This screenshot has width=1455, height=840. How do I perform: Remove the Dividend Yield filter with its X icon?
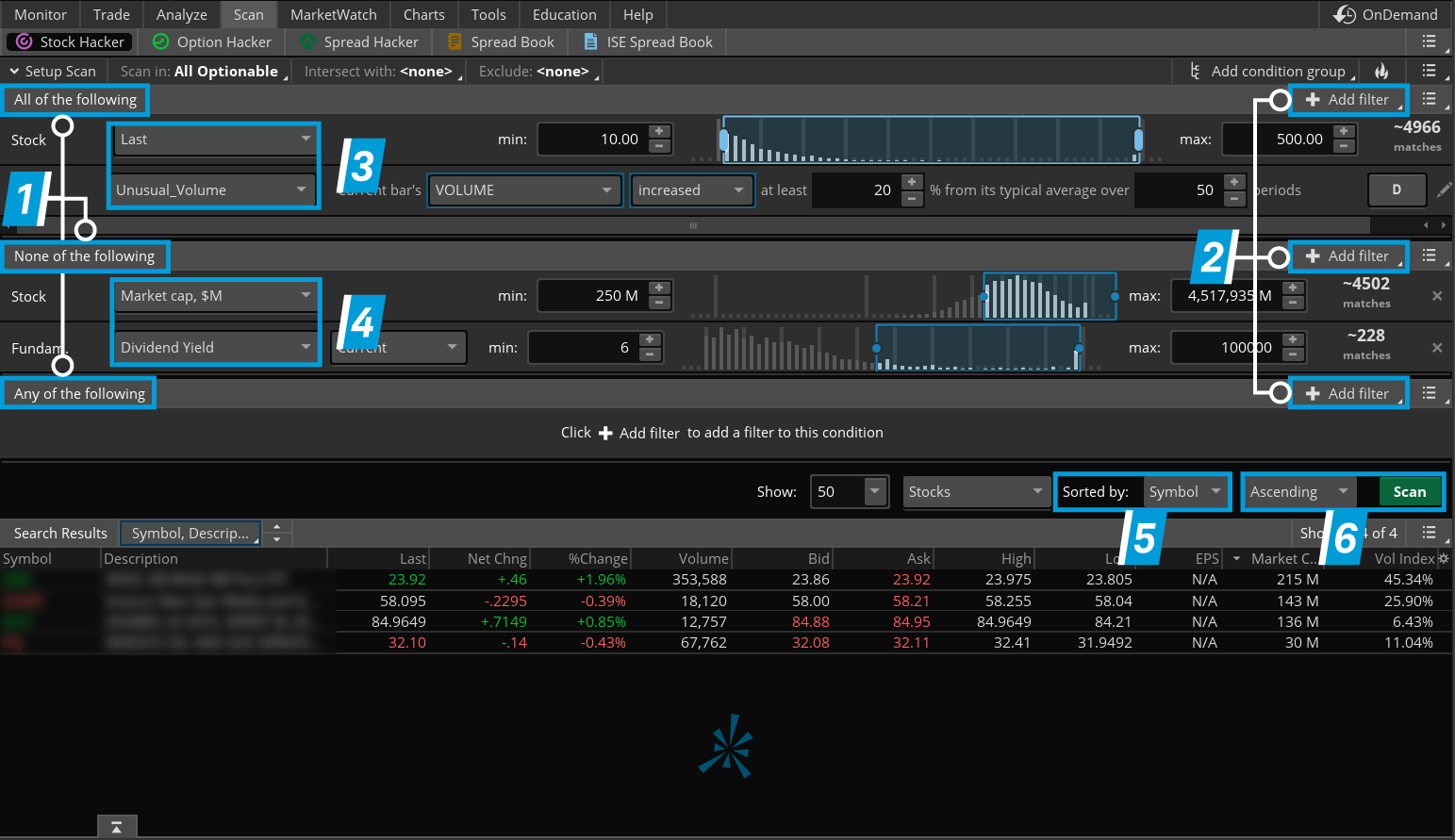click(1437, 347)
